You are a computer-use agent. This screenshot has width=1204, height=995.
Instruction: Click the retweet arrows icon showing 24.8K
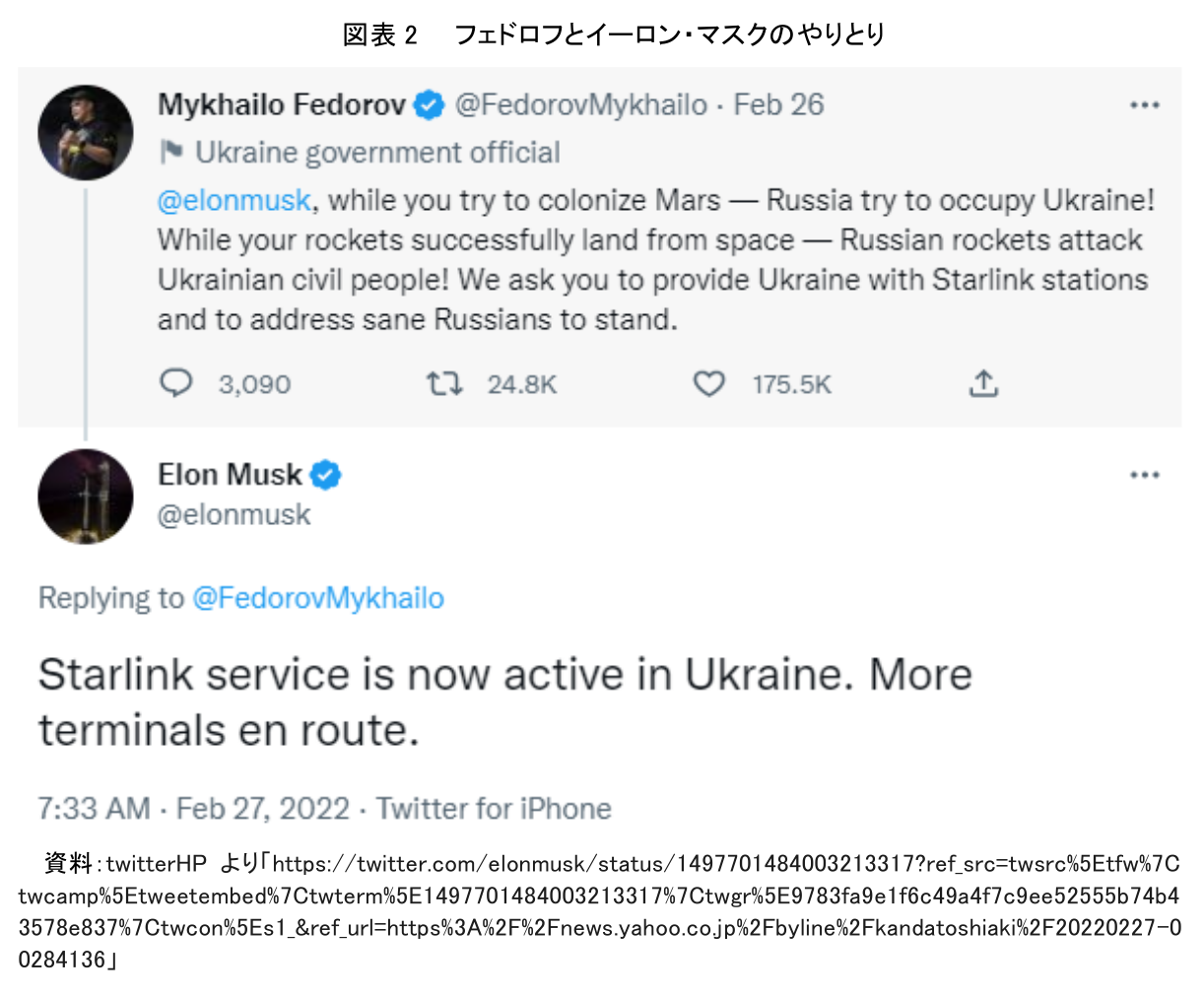[x=443, y=383]
